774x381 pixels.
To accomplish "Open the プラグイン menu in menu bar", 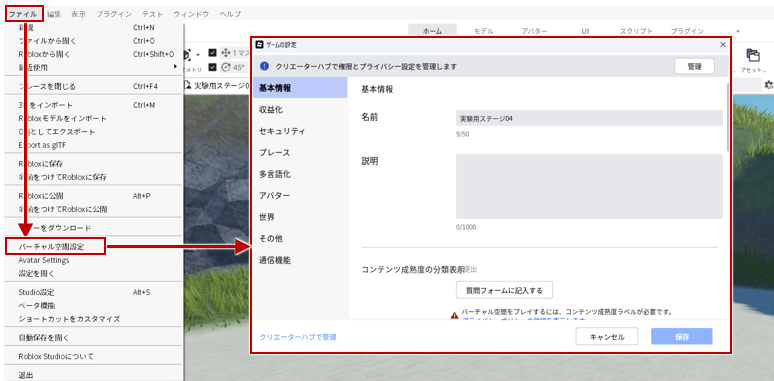I will point(114,14).
